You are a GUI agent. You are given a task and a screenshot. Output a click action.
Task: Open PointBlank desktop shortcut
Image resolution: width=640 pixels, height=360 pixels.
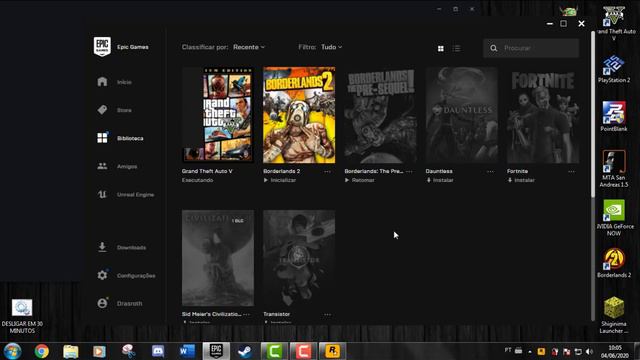pyautogui.click(x=614, y=116)
